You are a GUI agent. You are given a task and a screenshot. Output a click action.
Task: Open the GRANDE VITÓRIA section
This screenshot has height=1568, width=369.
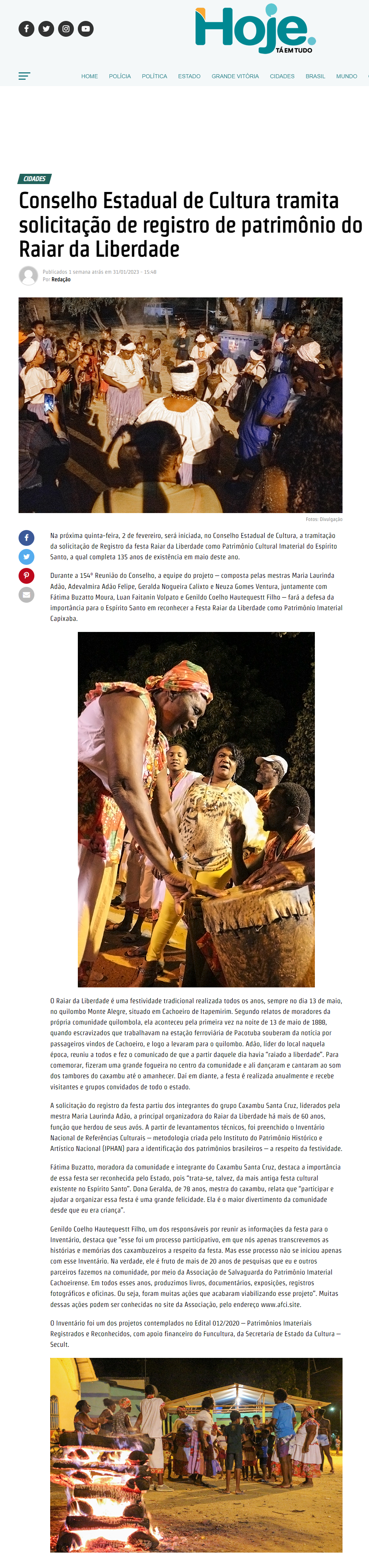pos(235,76)
